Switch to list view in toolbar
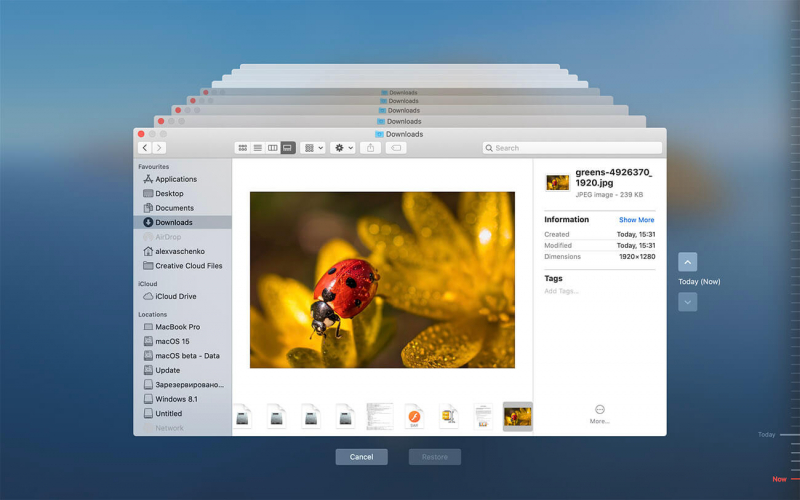This screenshot has width=800, height=500. pos(257,148)
